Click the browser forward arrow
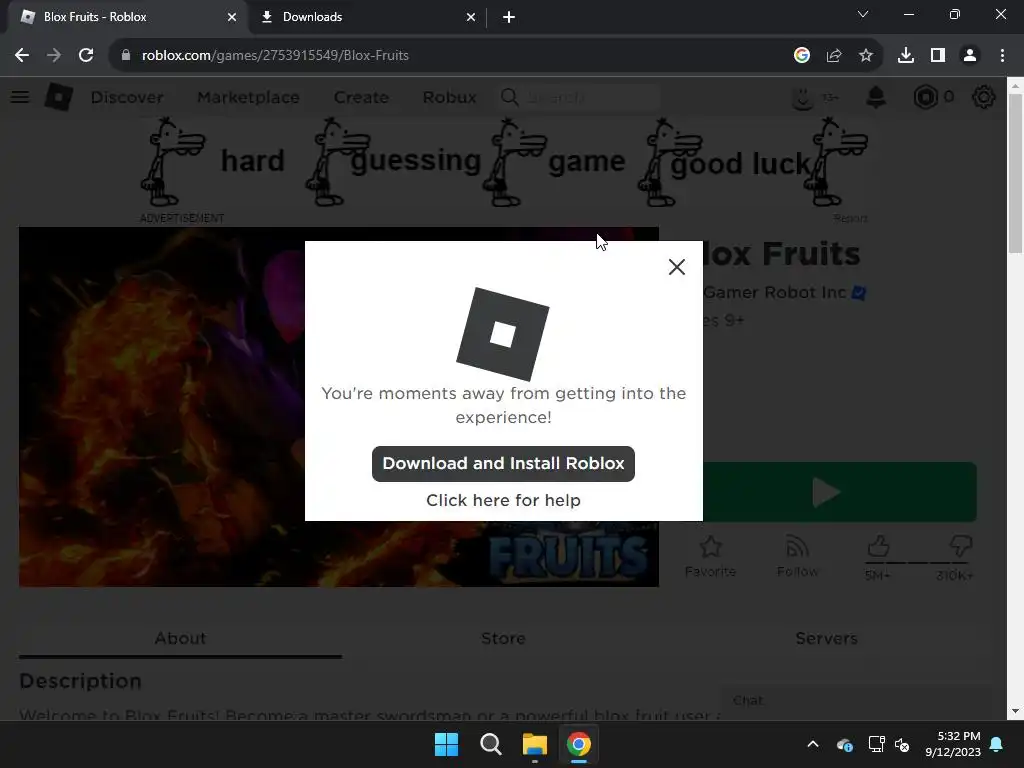 [x=54, y=56]
